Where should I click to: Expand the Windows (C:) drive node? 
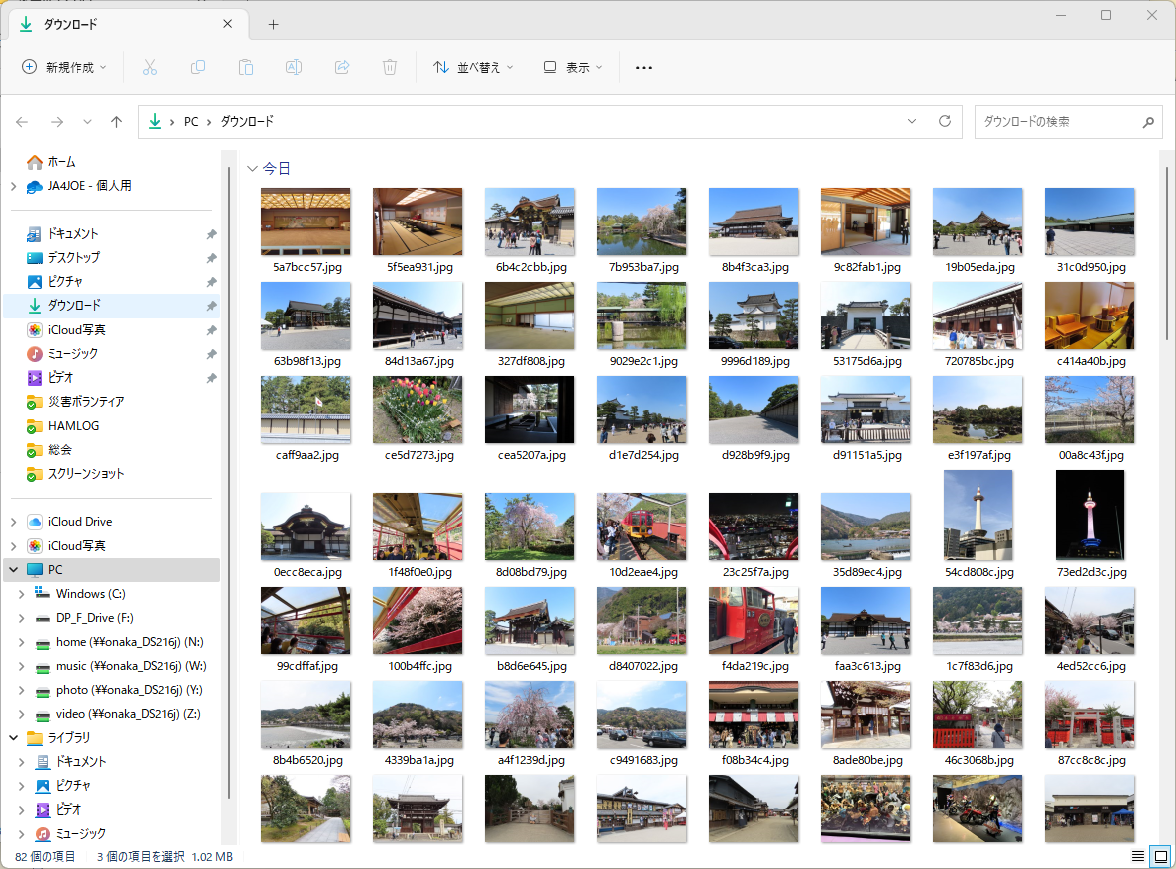[22, 594]
